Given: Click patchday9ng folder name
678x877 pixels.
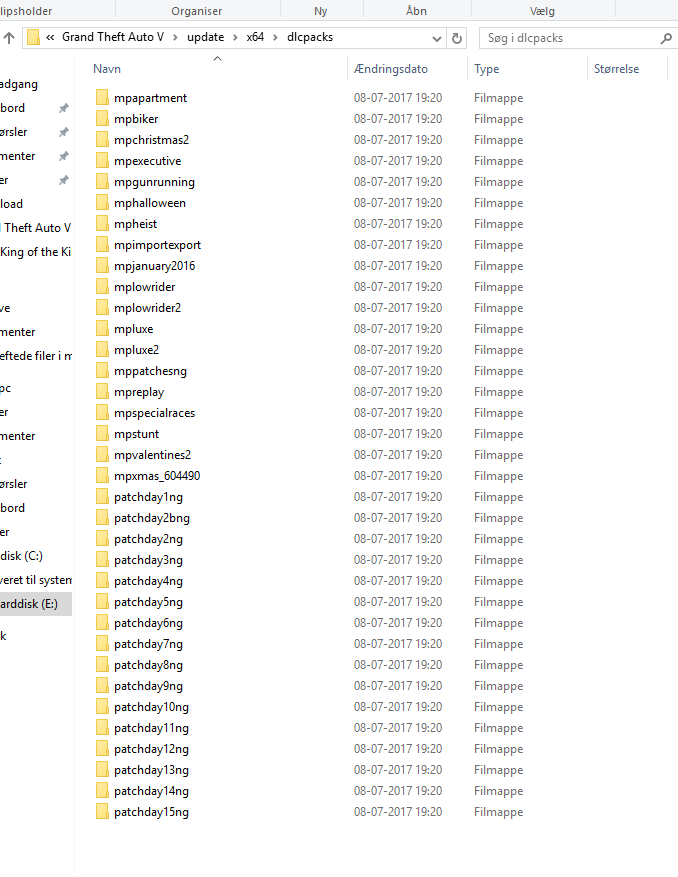Looking at the screenshot, I should tap(148, 686).
